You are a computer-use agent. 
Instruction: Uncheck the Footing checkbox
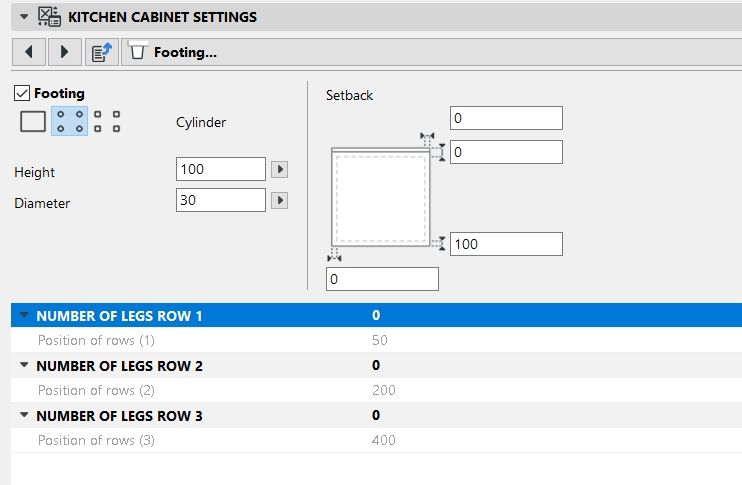(22, 93)
